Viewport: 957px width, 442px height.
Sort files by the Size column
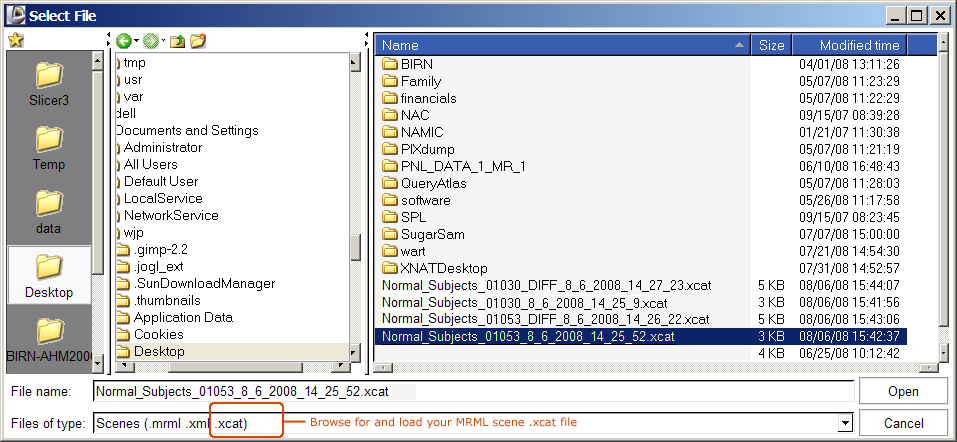pos(771,45)
